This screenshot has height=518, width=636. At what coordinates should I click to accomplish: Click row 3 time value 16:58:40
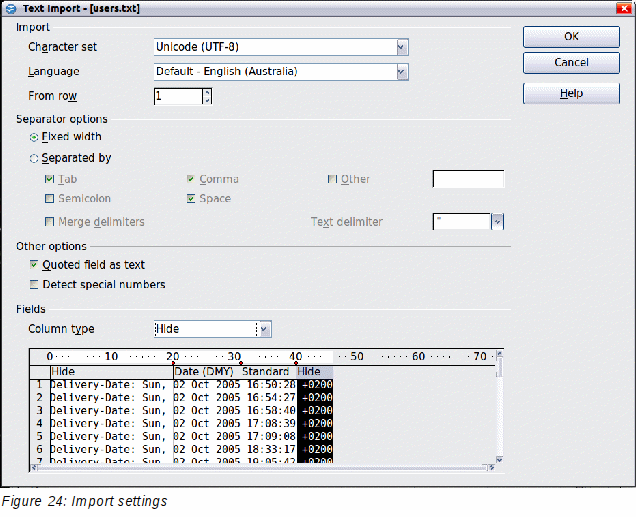point(271,411)
